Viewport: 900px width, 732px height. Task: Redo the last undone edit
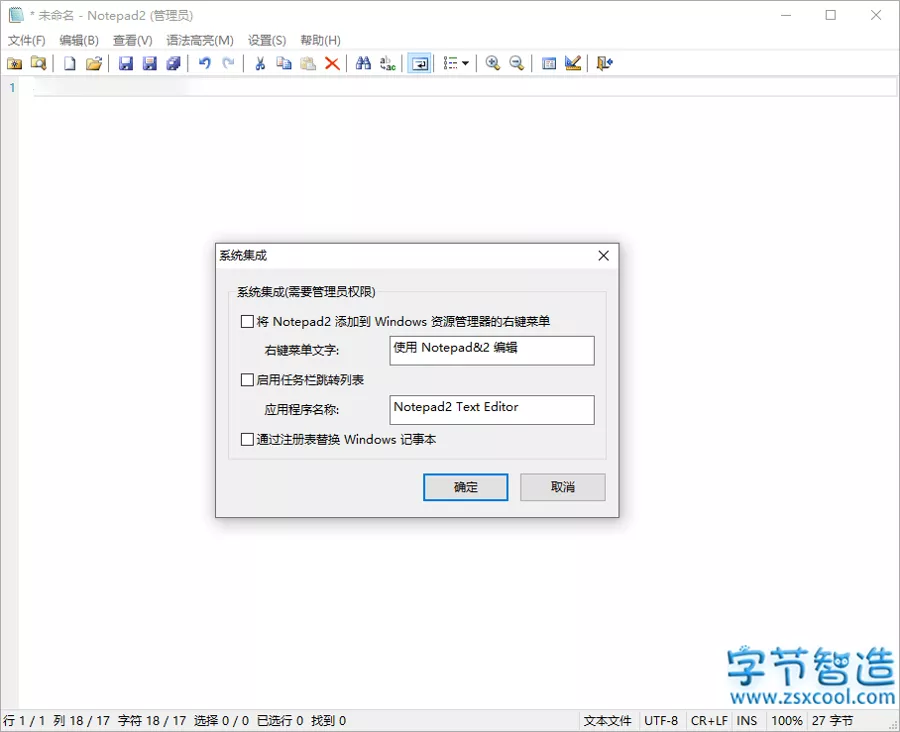tap(228, 63)
